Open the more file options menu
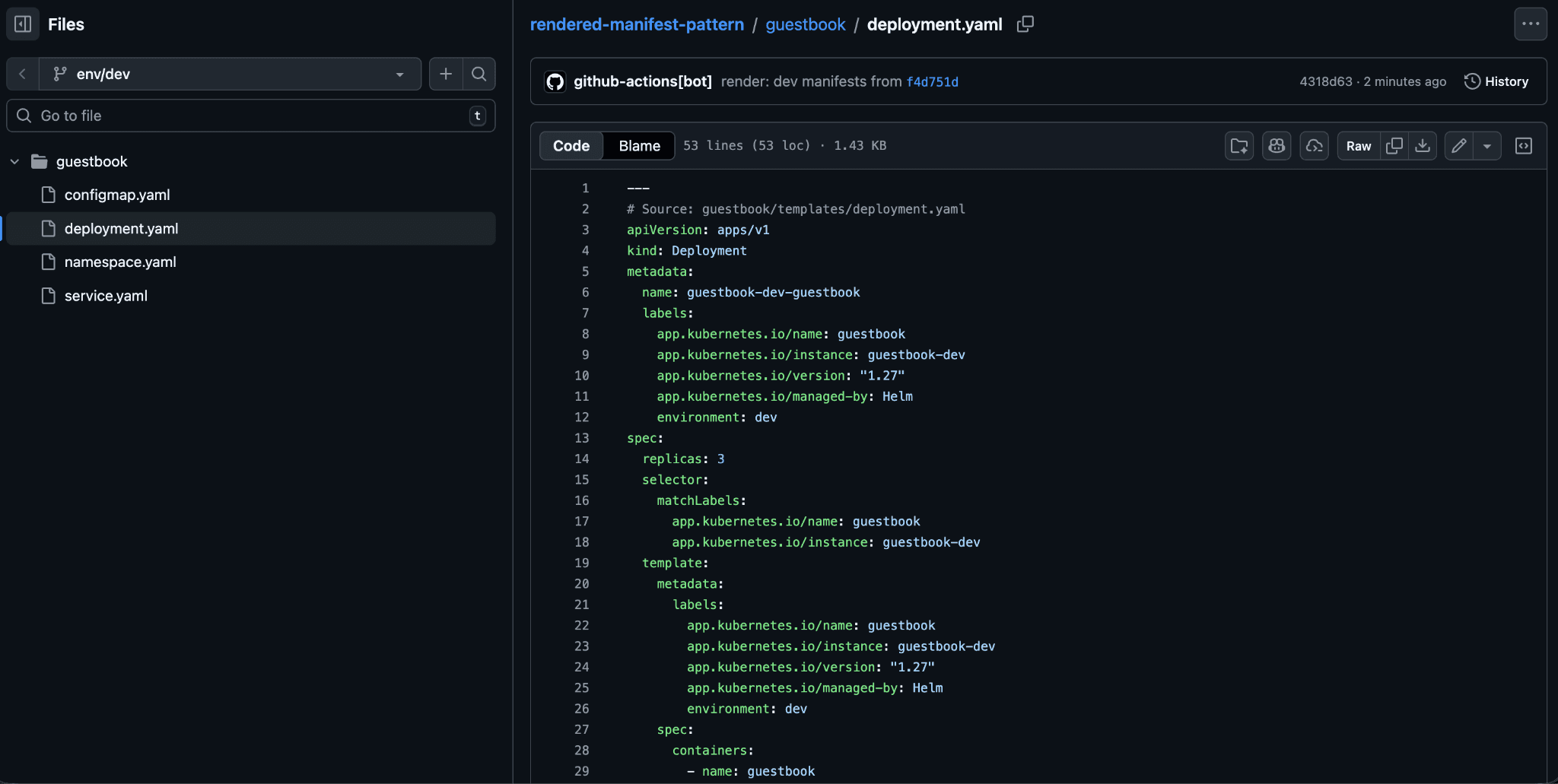 (1531, 24)
